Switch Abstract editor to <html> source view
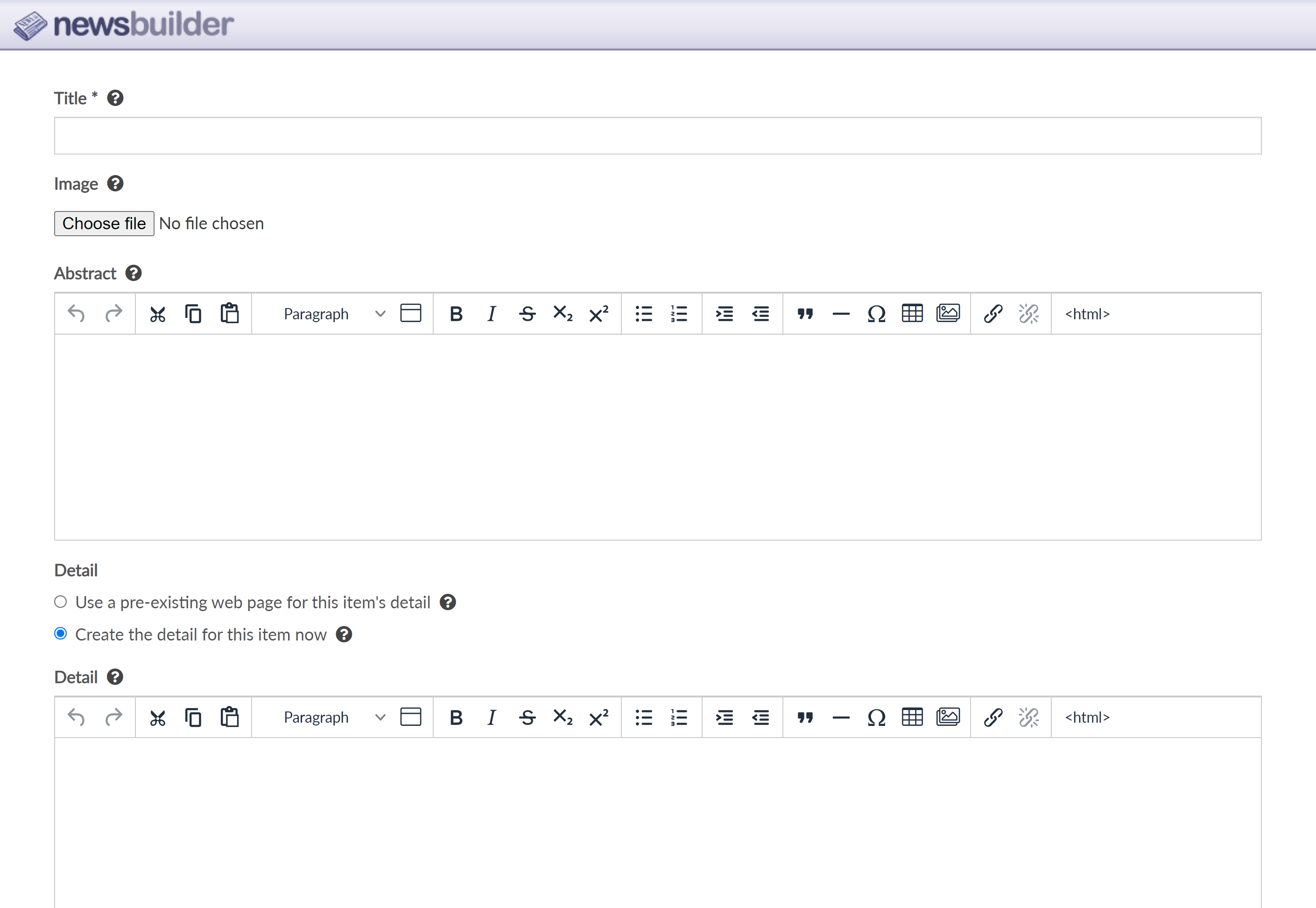Screen dimensions: 1316x908 tap(1087, 314)
